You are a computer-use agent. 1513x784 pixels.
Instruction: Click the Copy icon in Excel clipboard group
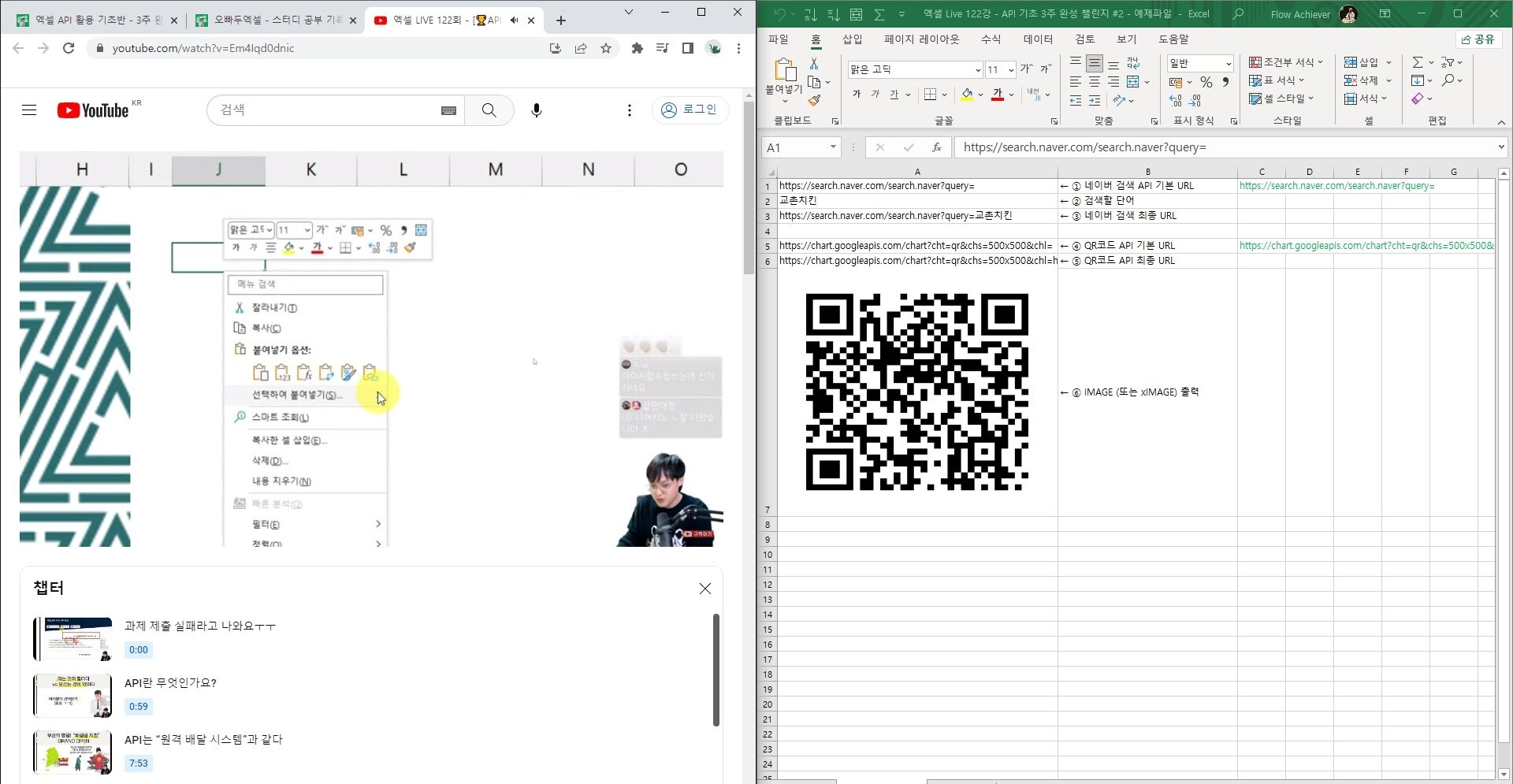coord(815,82)
